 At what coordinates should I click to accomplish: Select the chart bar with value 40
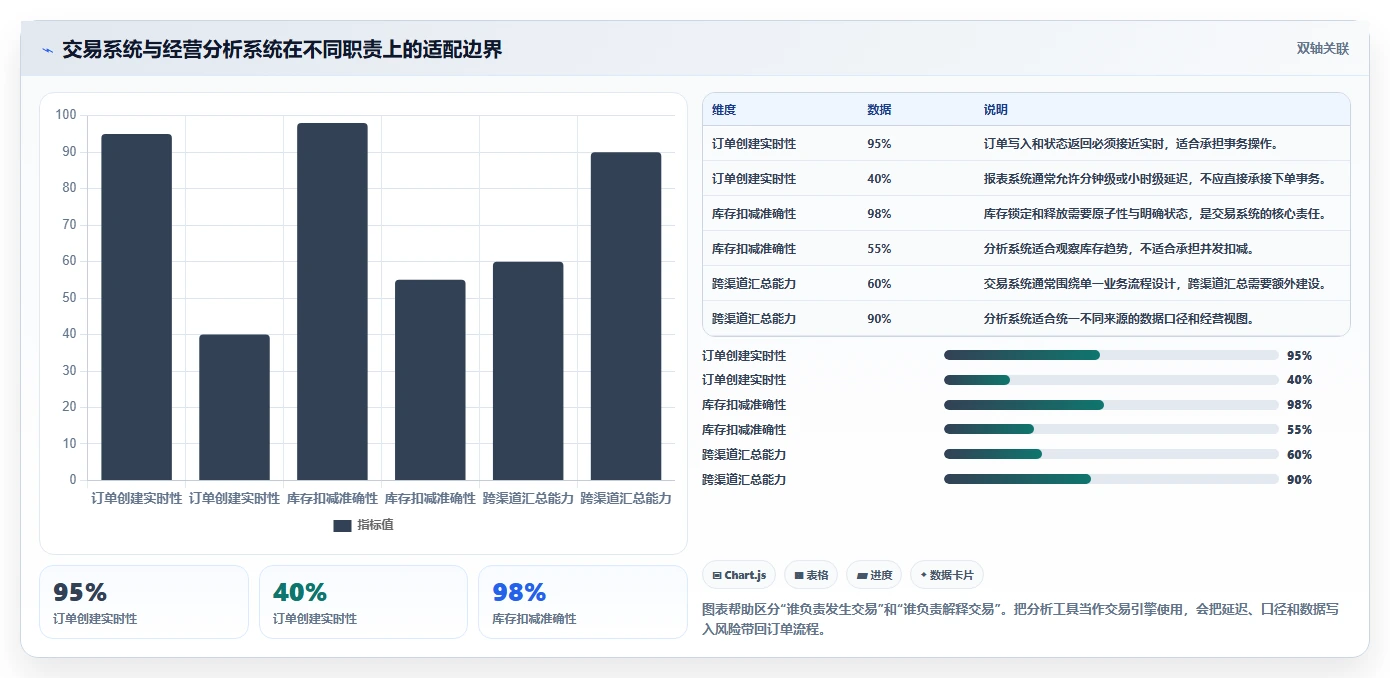(x=234, y=407)
